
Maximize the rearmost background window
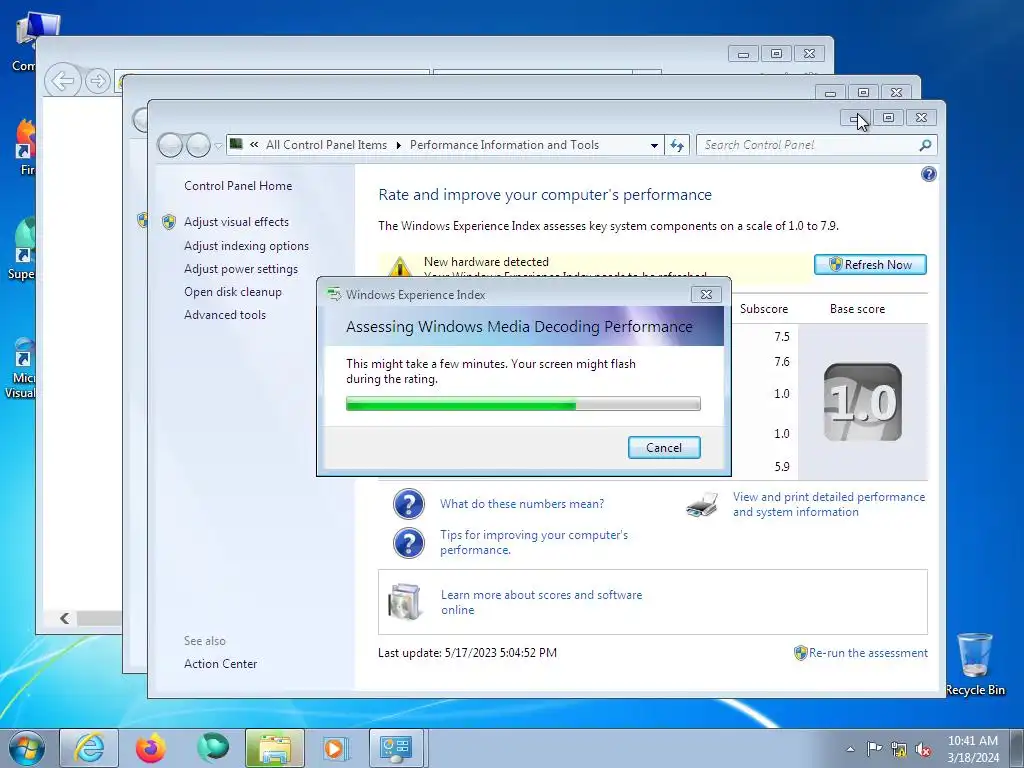[776, 54]
